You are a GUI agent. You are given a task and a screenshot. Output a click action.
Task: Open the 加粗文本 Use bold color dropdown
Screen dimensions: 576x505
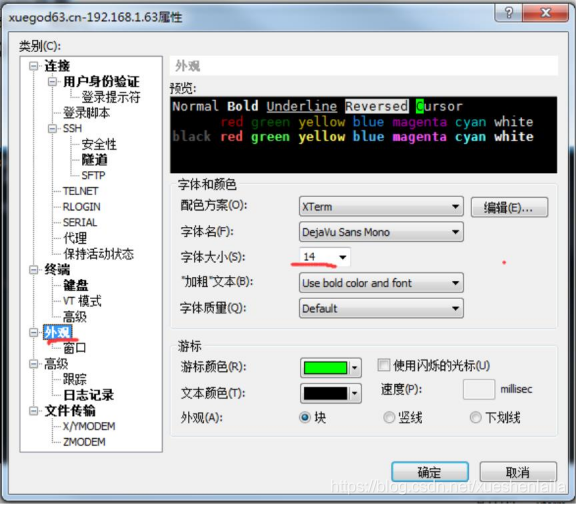click(381, 283)
